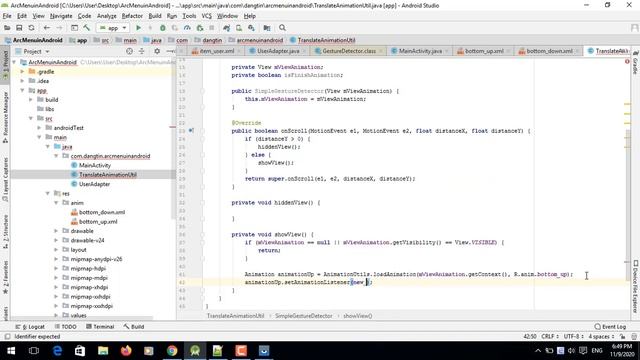The image size is (640, 360).
Task: Click the SimpleGestureDetector editor breadcrumb
Action: (304, 316)
